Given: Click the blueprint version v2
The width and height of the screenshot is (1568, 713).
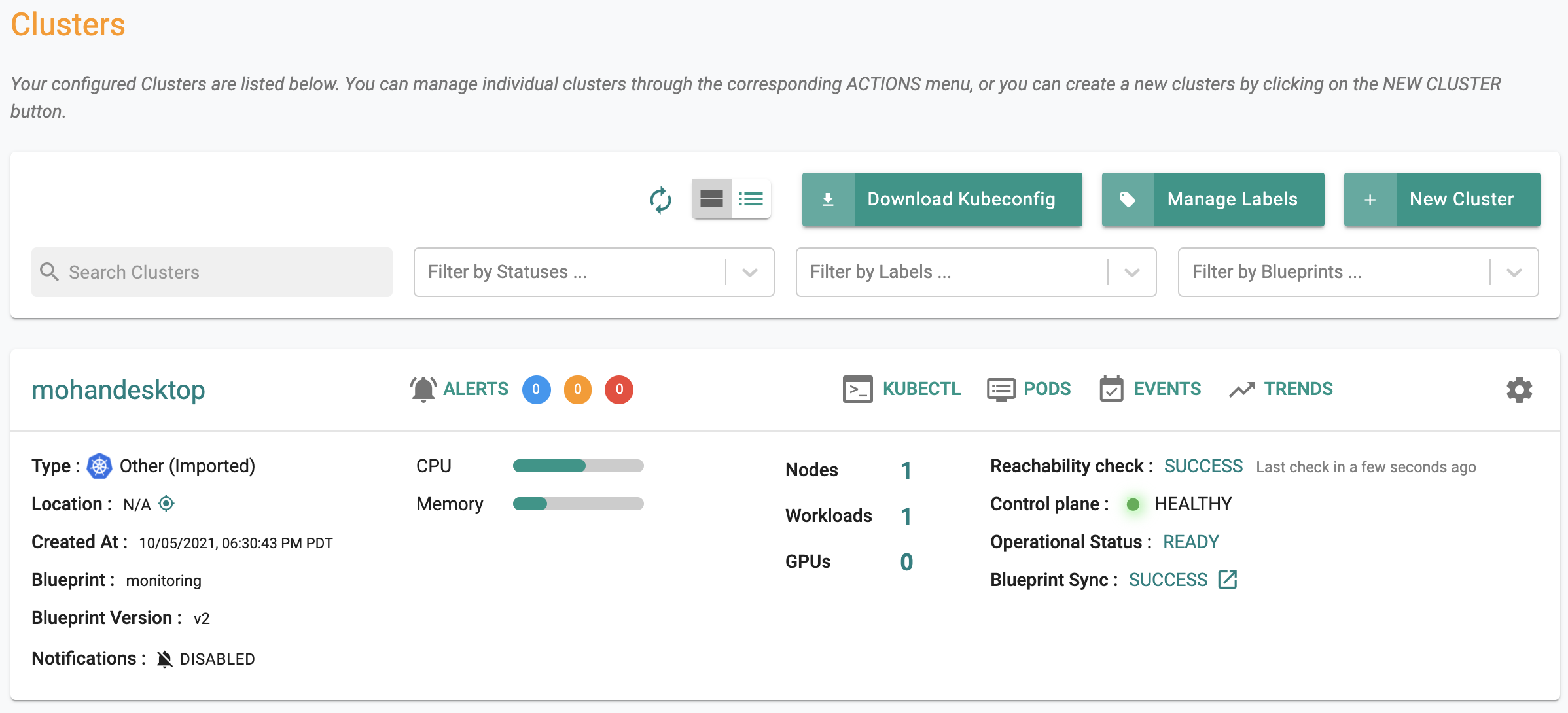Looking at the screenshot, I should coord(202,619).
